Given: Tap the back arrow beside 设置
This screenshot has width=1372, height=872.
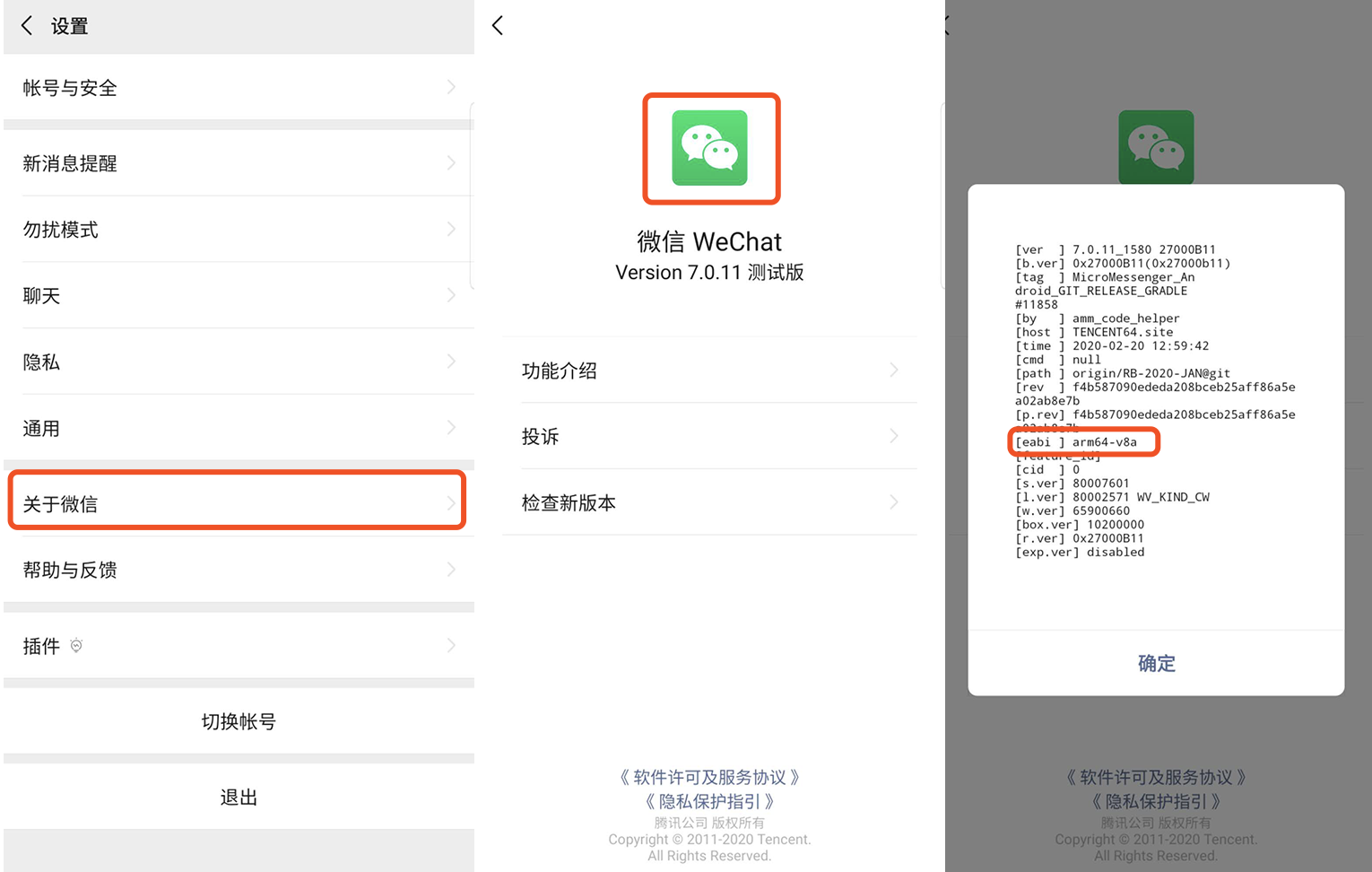Looking at the screenshot, I should [x=27, y=26].
